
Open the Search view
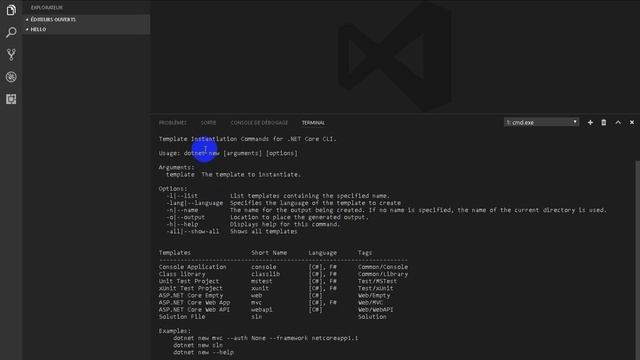pyautogui.click(x=11, y=32)
